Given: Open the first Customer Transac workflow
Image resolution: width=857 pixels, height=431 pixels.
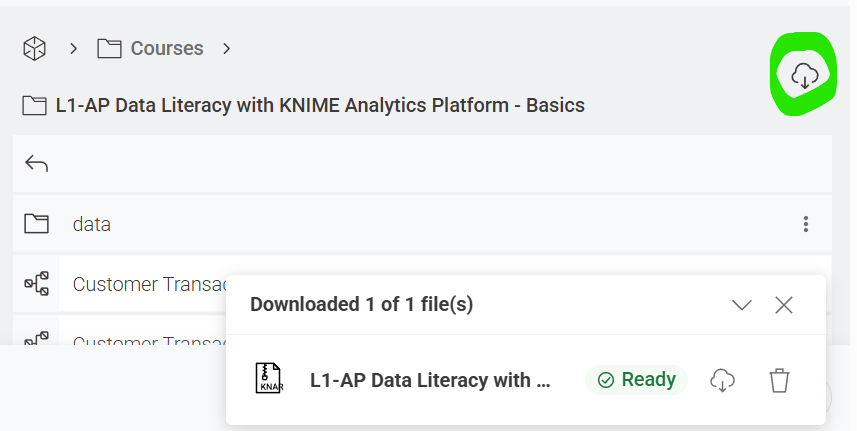Looking at the screenshot, I should (x=145, y=285).
